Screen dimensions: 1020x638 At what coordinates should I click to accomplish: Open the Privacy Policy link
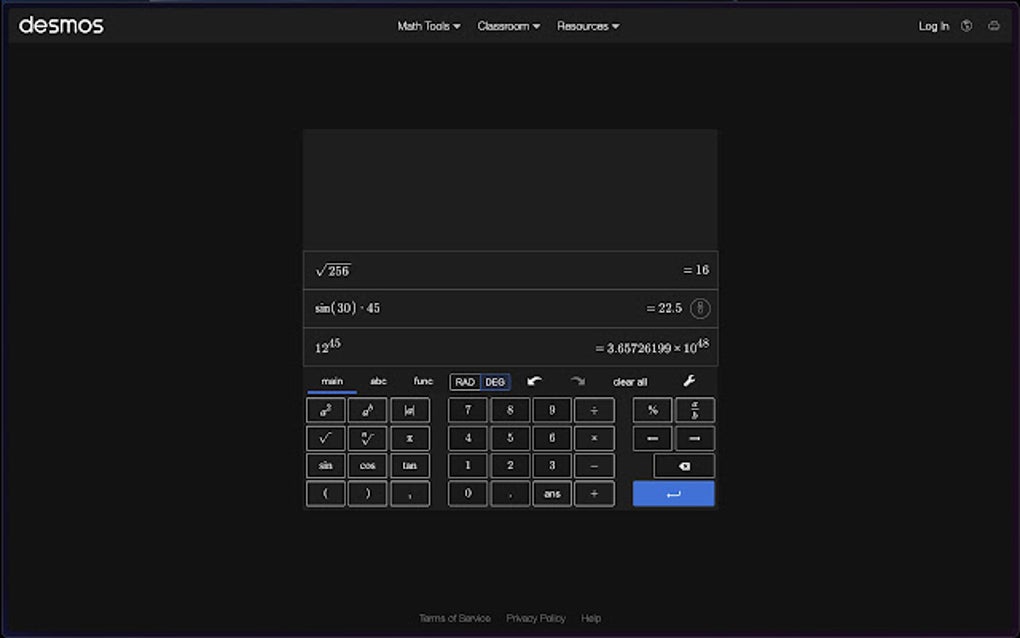[536, 618]
